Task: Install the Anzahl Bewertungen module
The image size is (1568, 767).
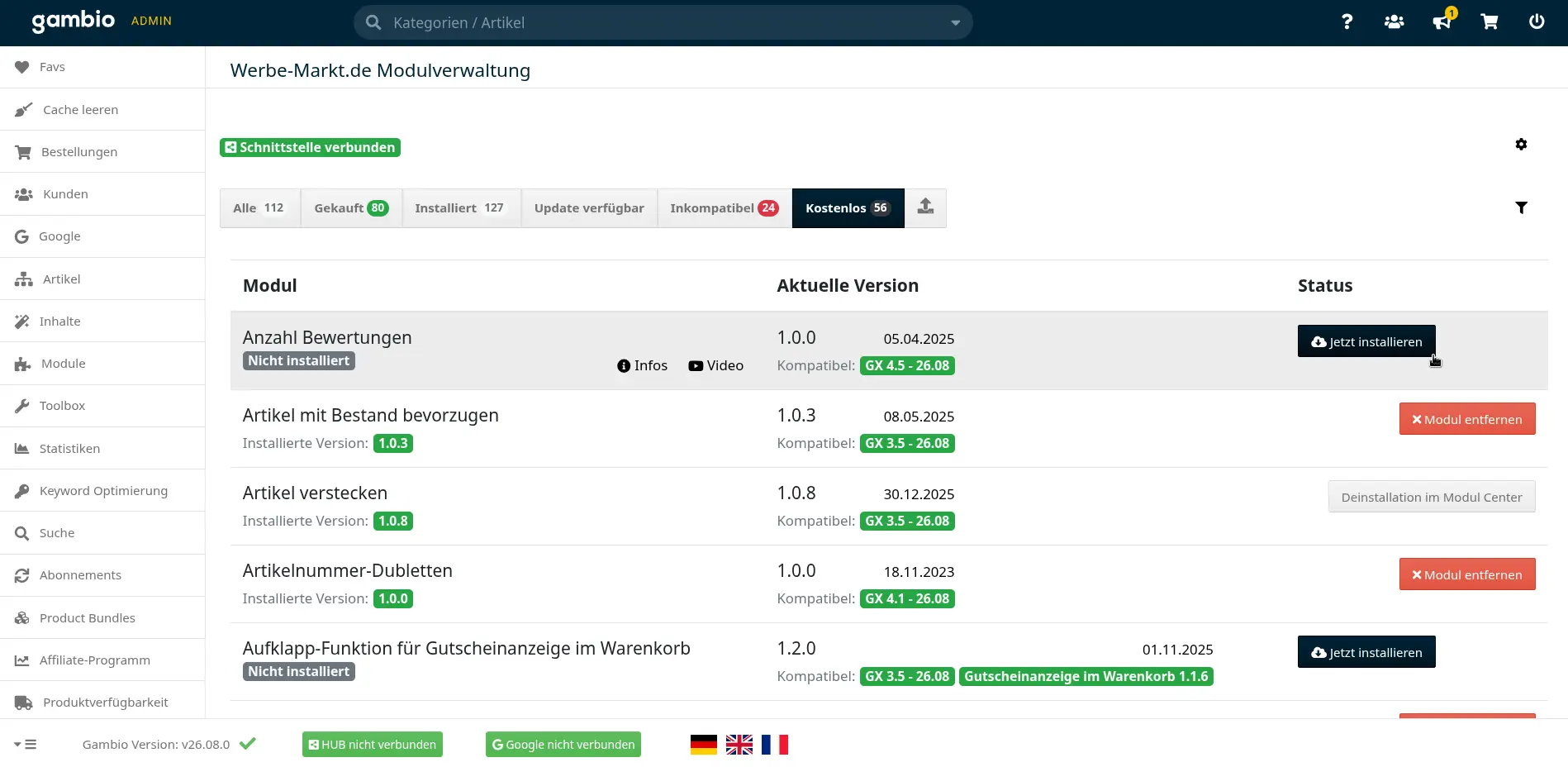Action: tap(1366, 341)
